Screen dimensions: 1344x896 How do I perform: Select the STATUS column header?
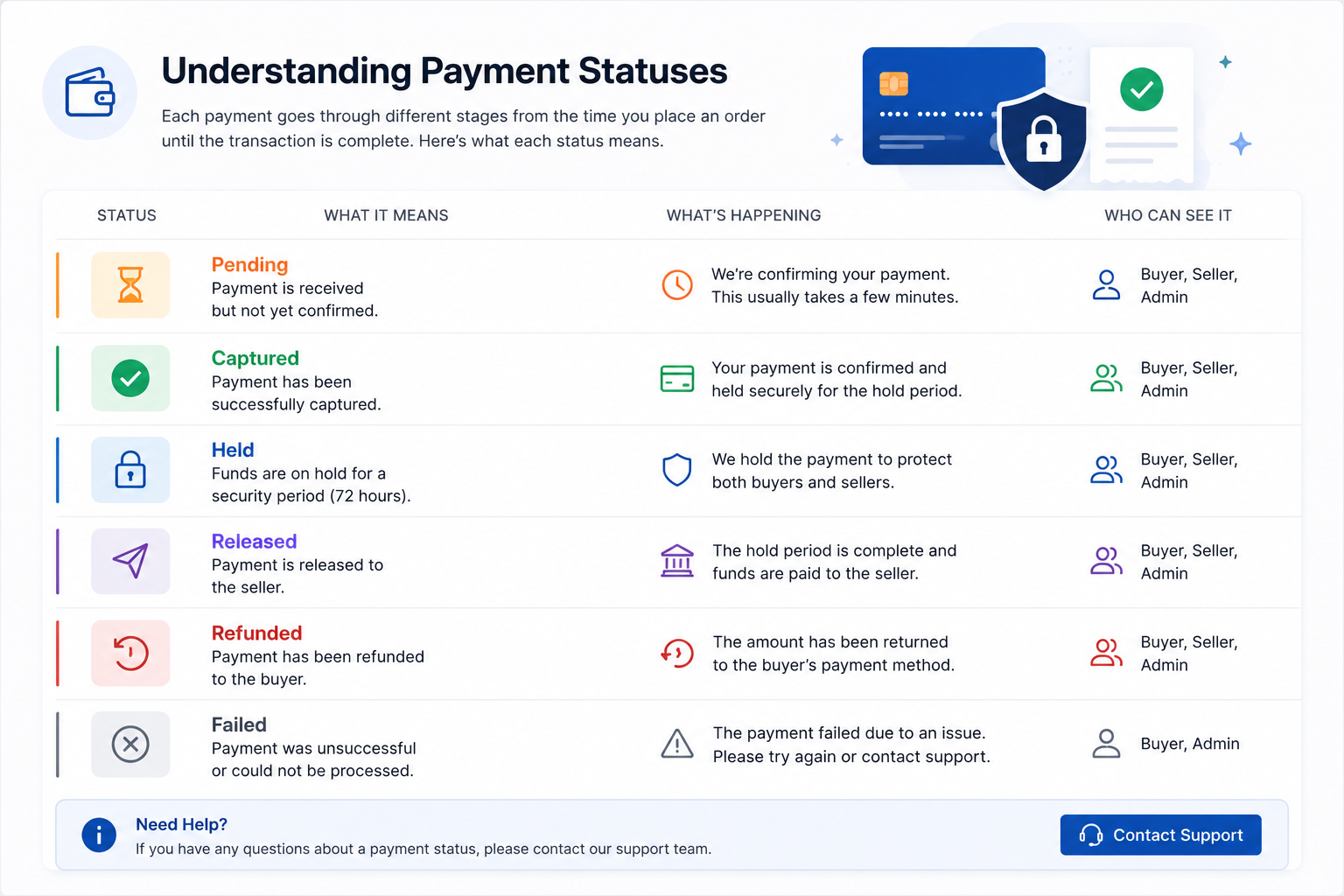coord(127,215)
